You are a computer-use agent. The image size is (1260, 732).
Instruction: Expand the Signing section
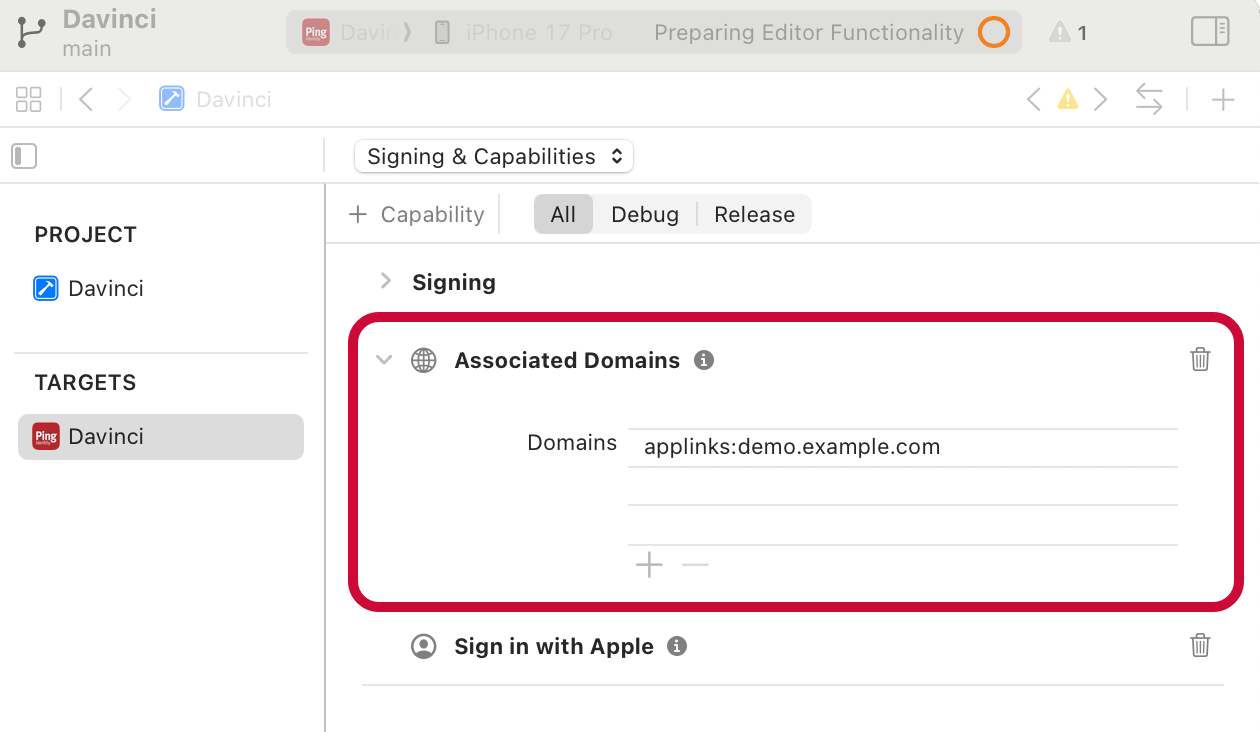386,281
